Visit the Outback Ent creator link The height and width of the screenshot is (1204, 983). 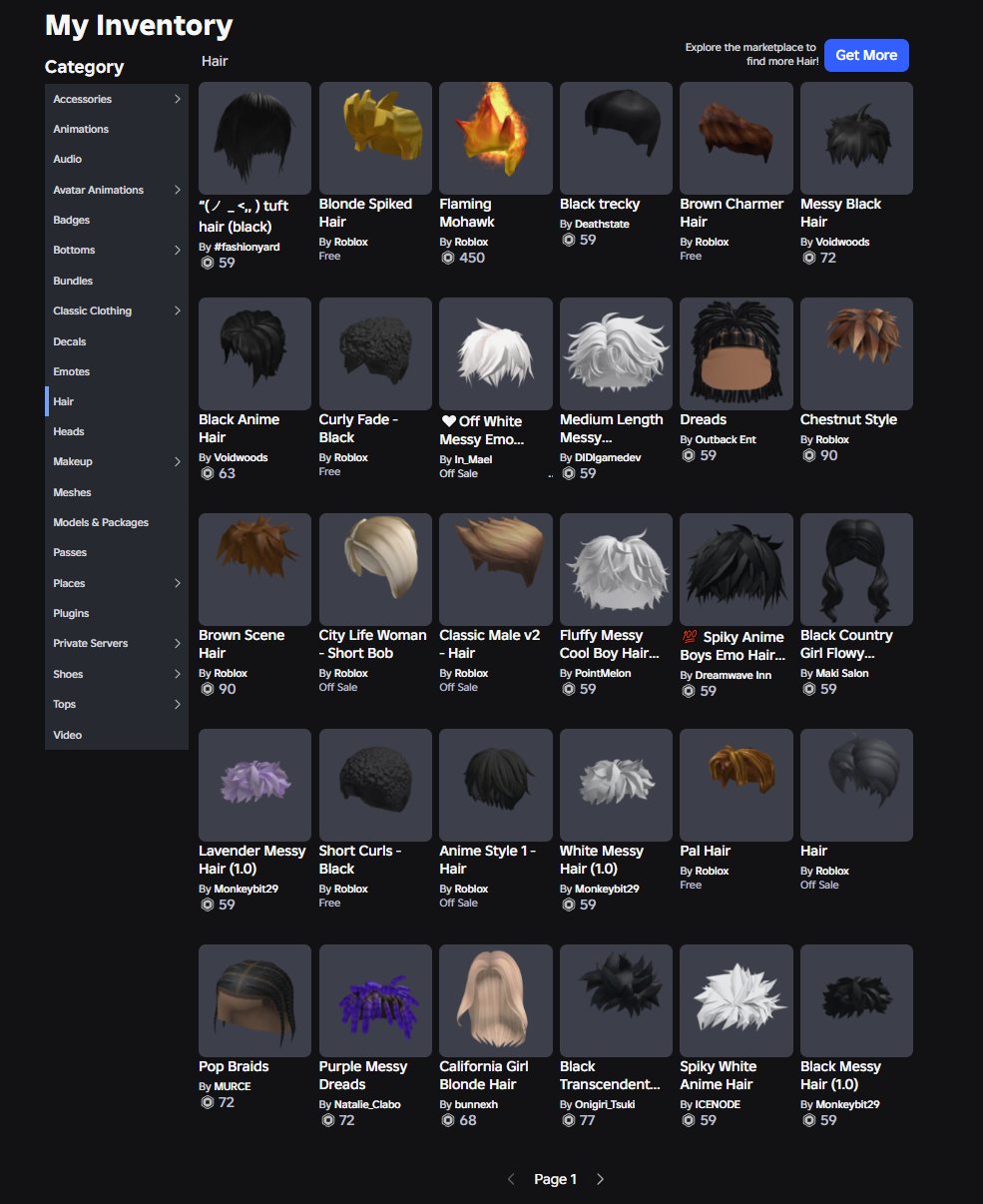point(726,439)
